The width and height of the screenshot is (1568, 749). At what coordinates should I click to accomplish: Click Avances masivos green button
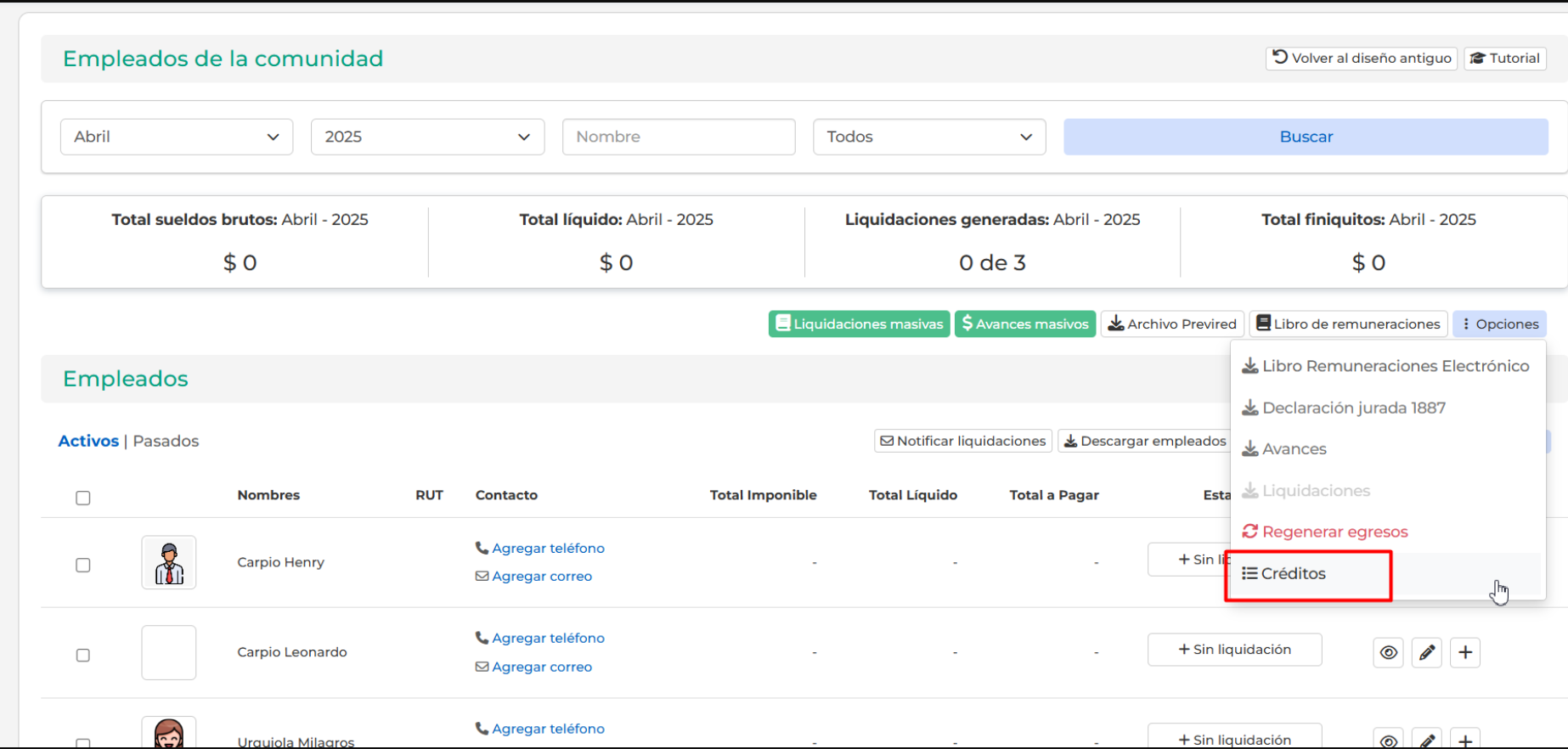click(x=1025, y=324)
